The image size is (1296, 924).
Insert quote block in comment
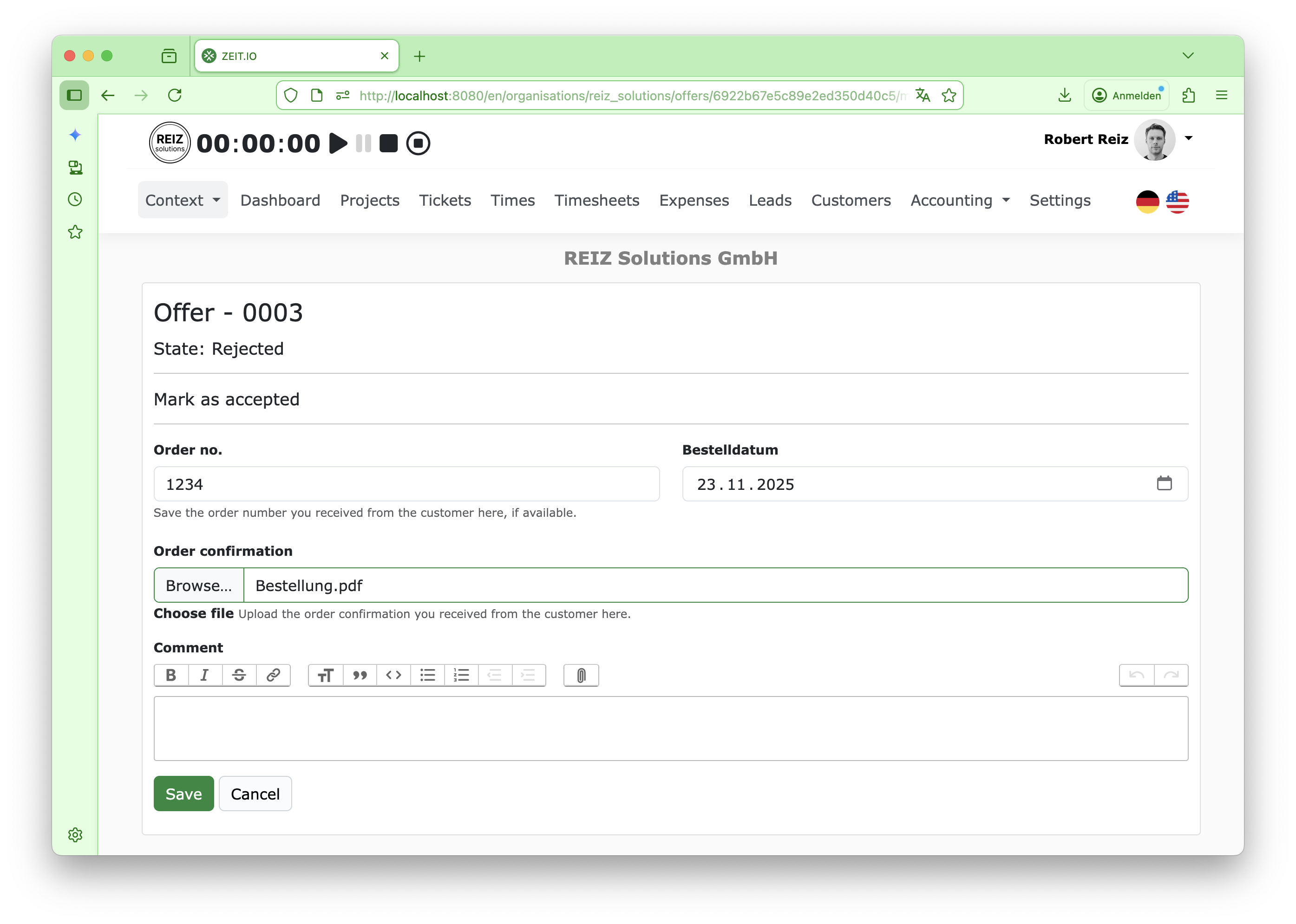tap(360, 676)
